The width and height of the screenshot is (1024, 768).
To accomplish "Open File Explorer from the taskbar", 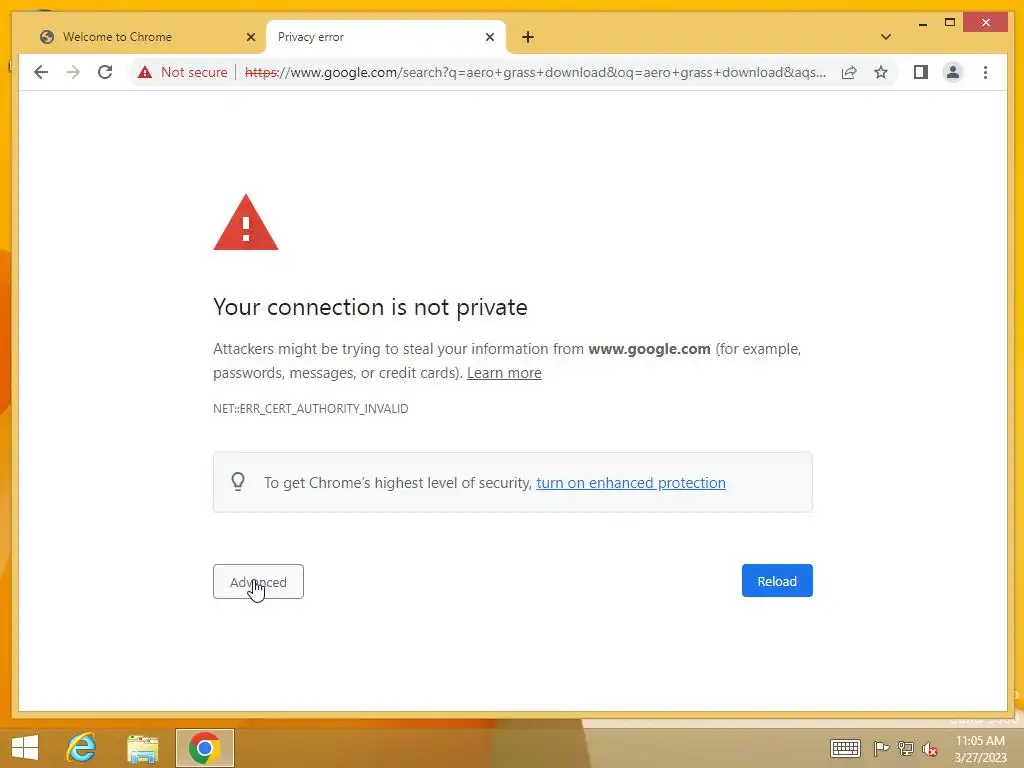I will click(x=142, y=748).
